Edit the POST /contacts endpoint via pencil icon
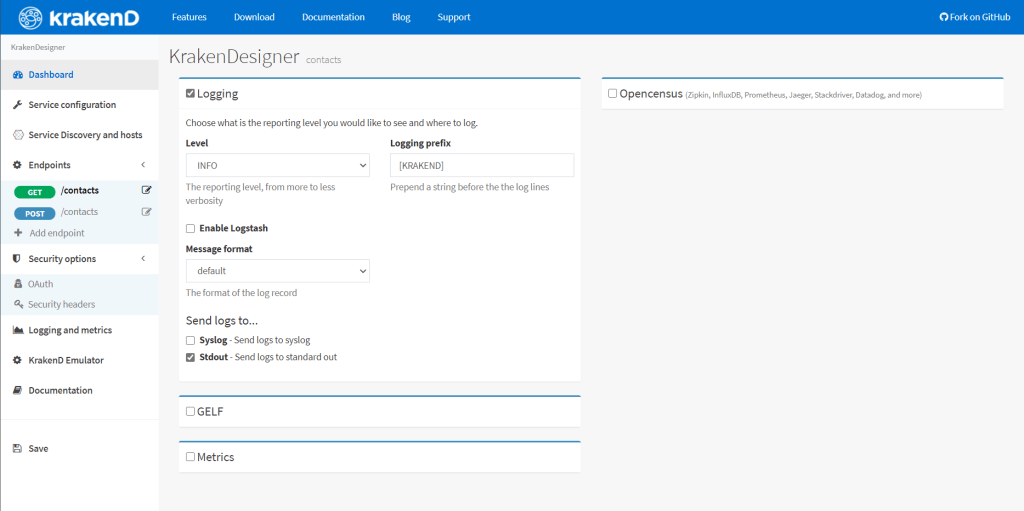This screenshot has height=511, width=1024. pos(146,212)
